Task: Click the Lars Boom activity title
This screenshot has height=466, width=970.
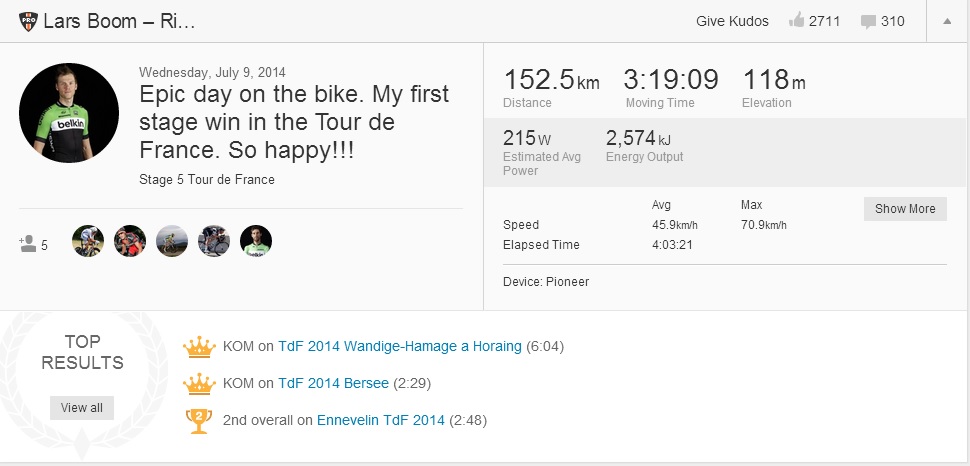Action: [120, 21]
